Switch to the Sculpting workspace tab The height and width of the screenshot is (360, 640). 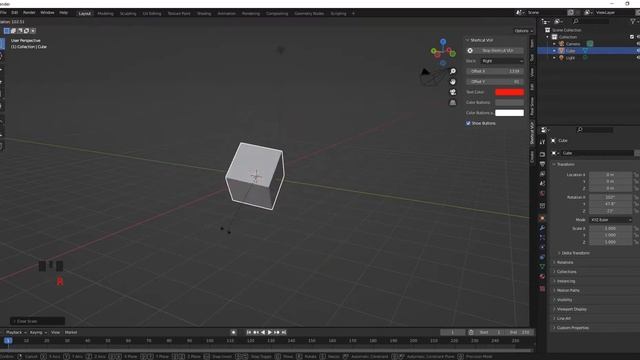point(128,13)
